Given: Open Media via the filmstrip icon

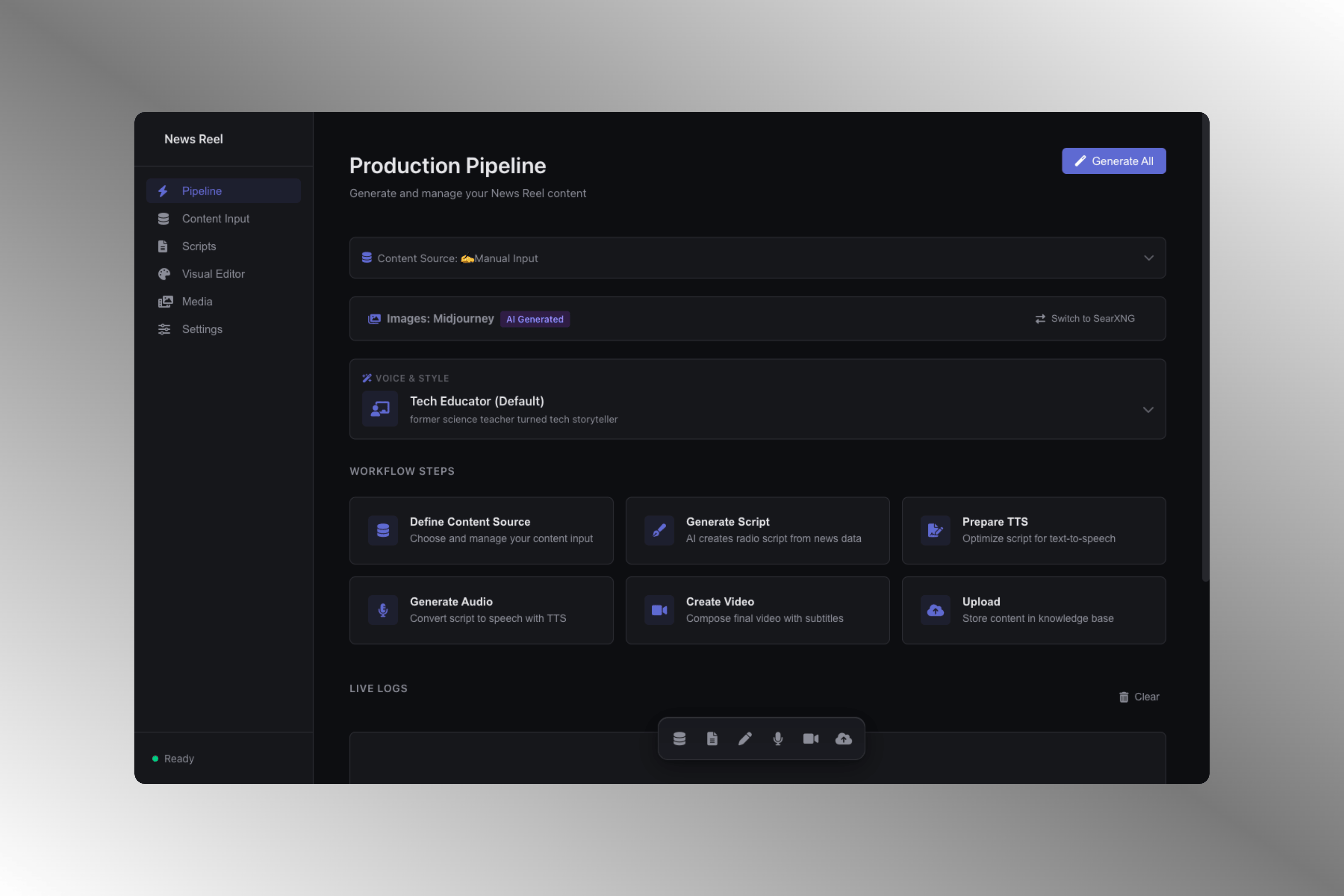Looking at the screenshot, I should click(x=165, y=301).
